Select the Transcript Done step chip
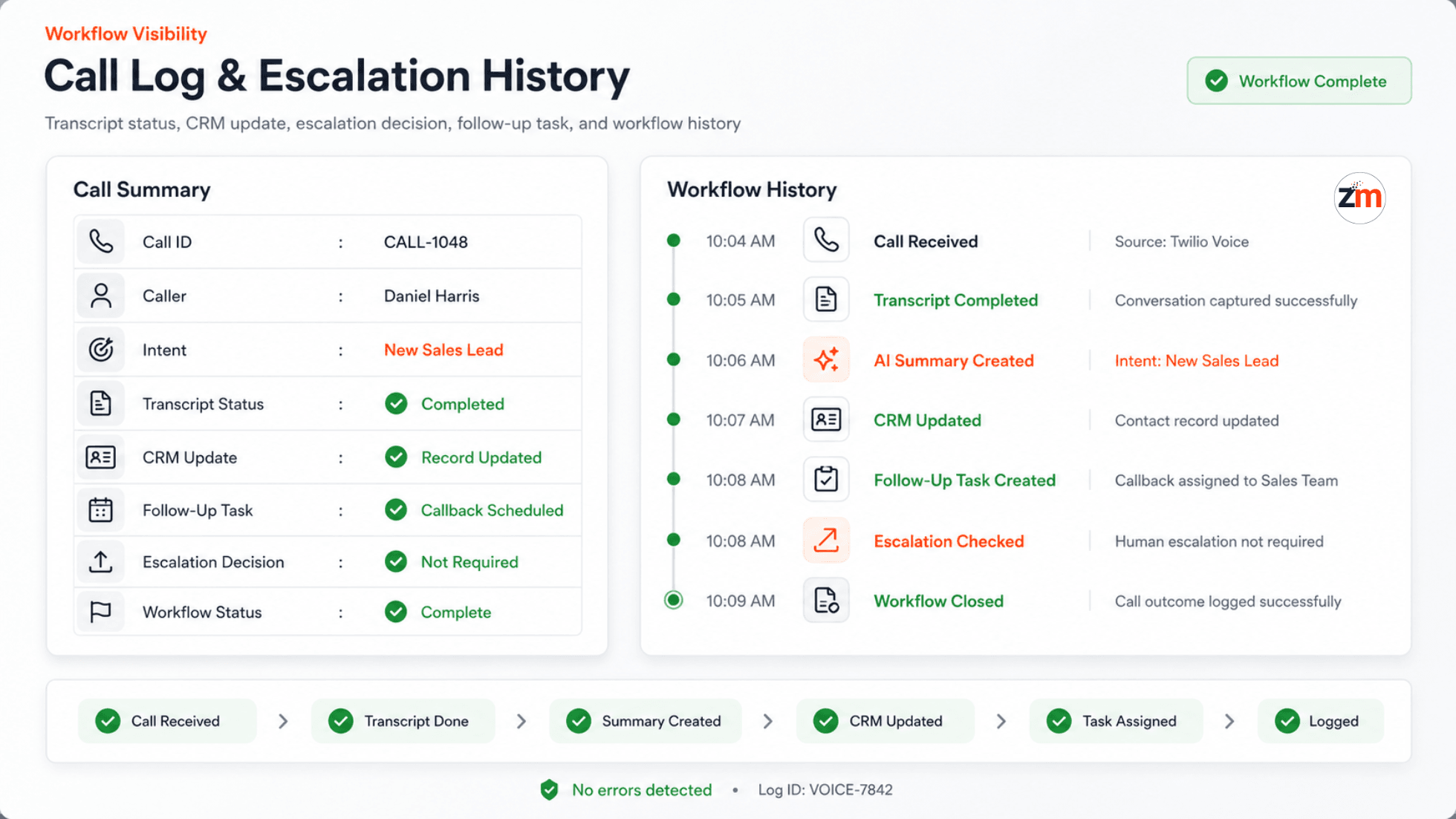The height and width of the screenshot is (819, 1456). point(403,721)
